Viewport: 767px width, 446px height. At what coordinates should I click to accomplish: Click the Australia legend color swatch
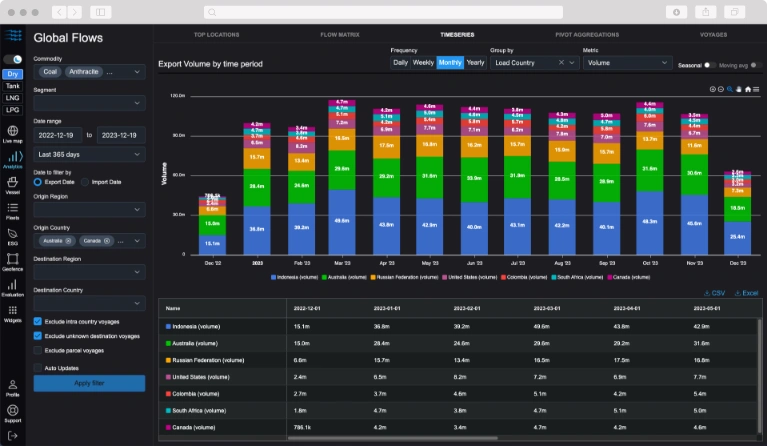pos(324,277)
